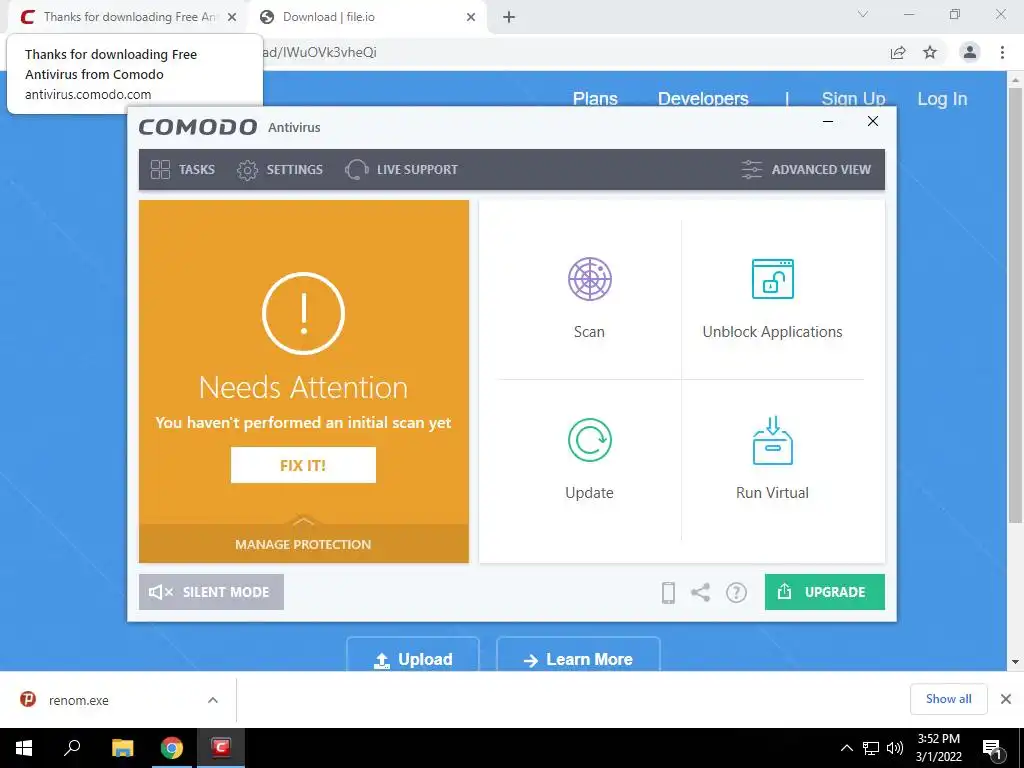Show hidden system tray icons
The height and width of the screenshot is (768, 1024).
[x=846, y=748]
